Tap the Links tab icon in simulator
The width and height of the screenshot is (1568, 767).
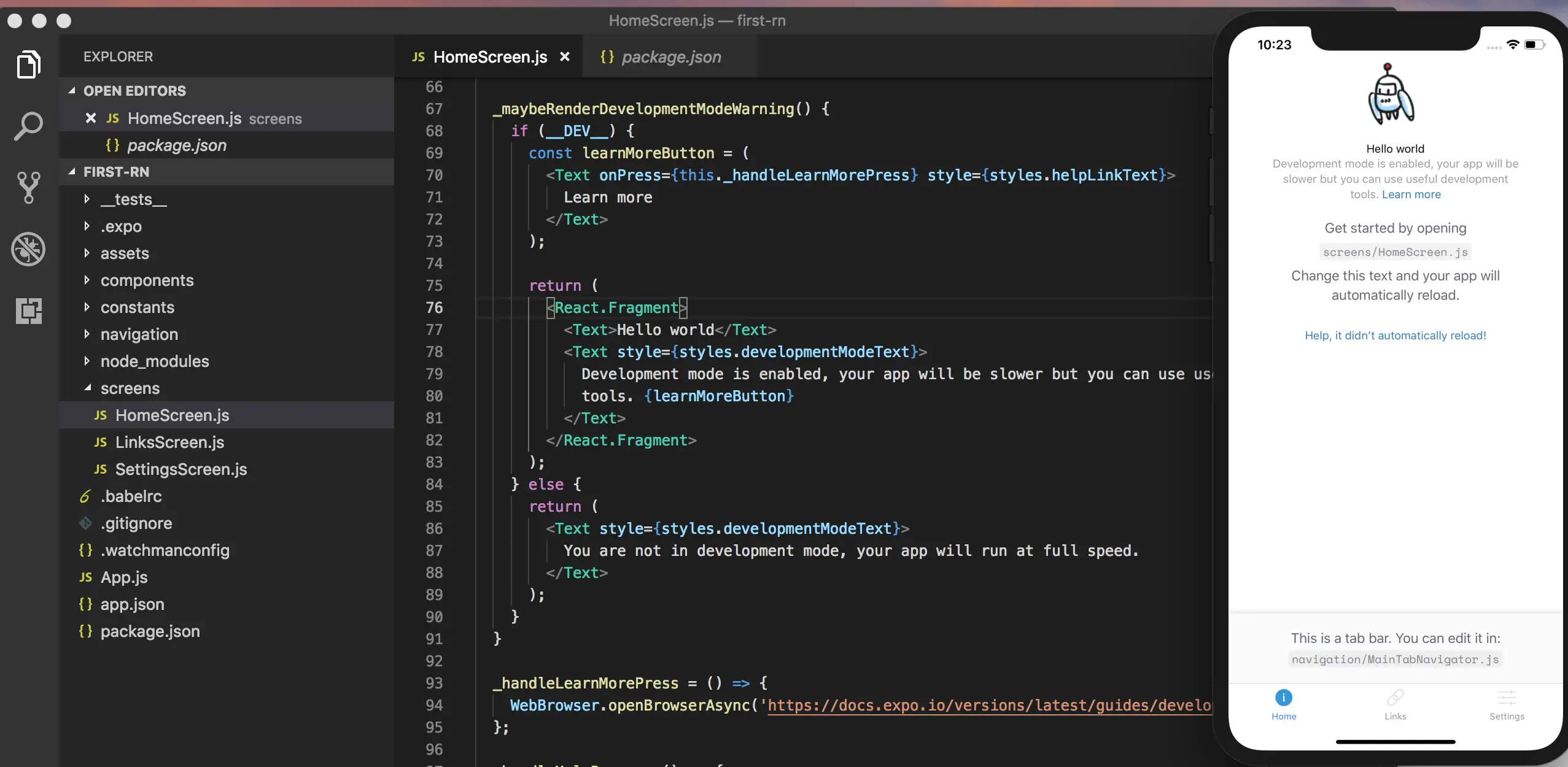click(1395, 698)
